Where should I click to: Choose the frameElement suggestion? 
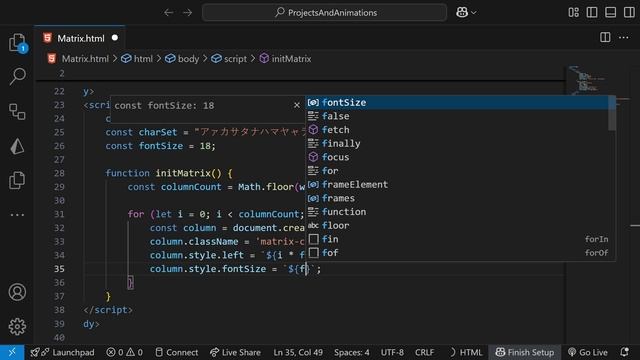click(457, 184)
